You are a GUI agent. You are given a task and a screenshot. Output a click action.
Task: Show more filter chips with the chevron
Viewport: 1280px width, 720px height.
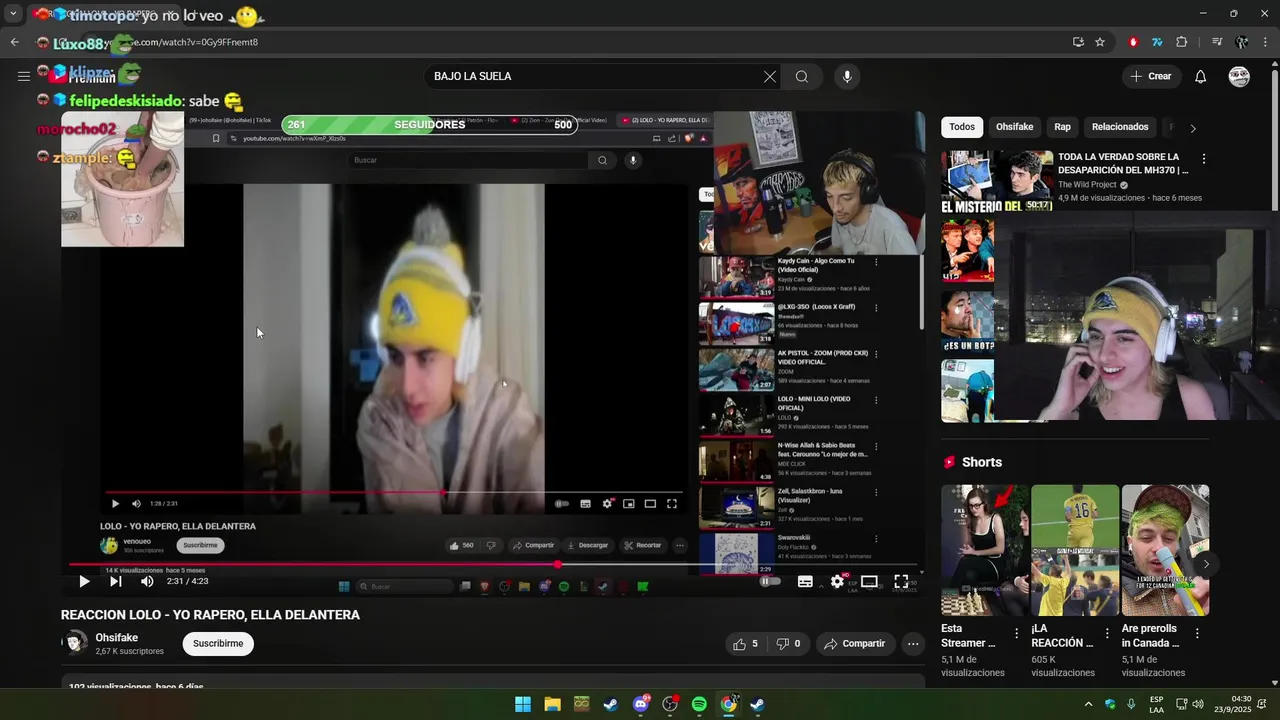(1192, 128)
